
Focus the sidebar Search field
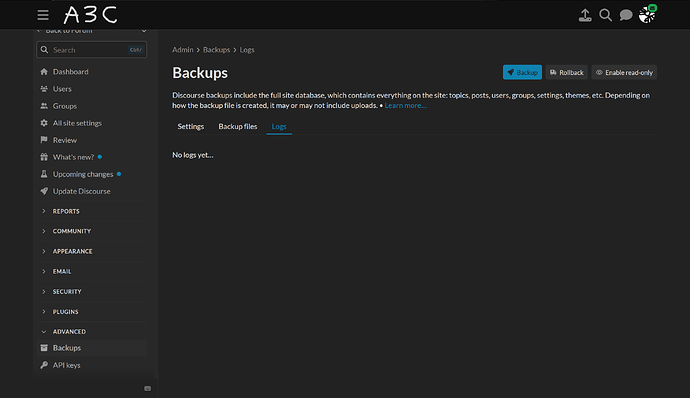(92, 50)
